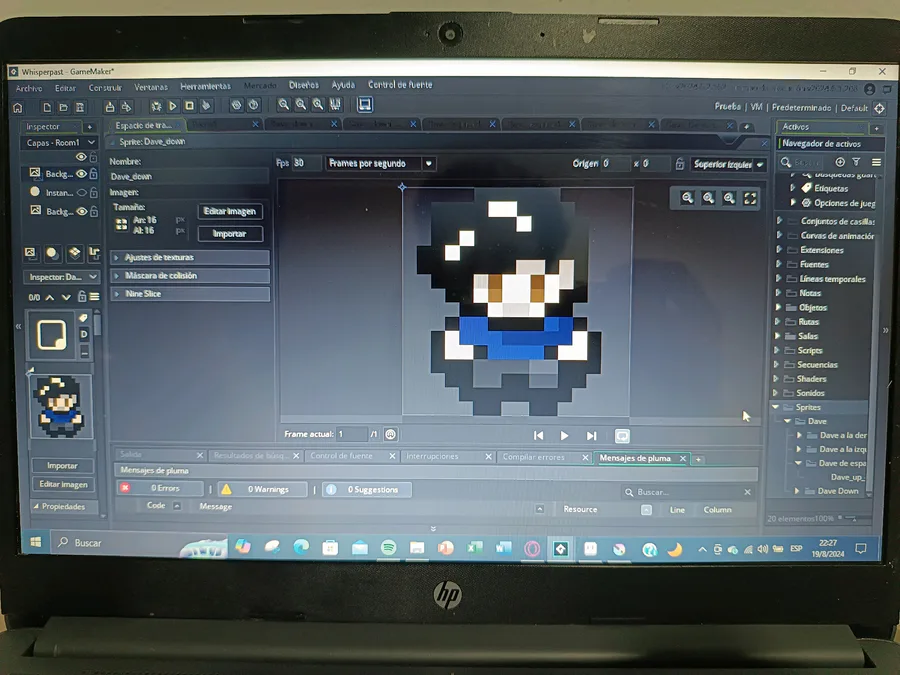Zoom in using the main toolbar magnifier
Viewport: 900px width, 675px height.
(284, 104)
